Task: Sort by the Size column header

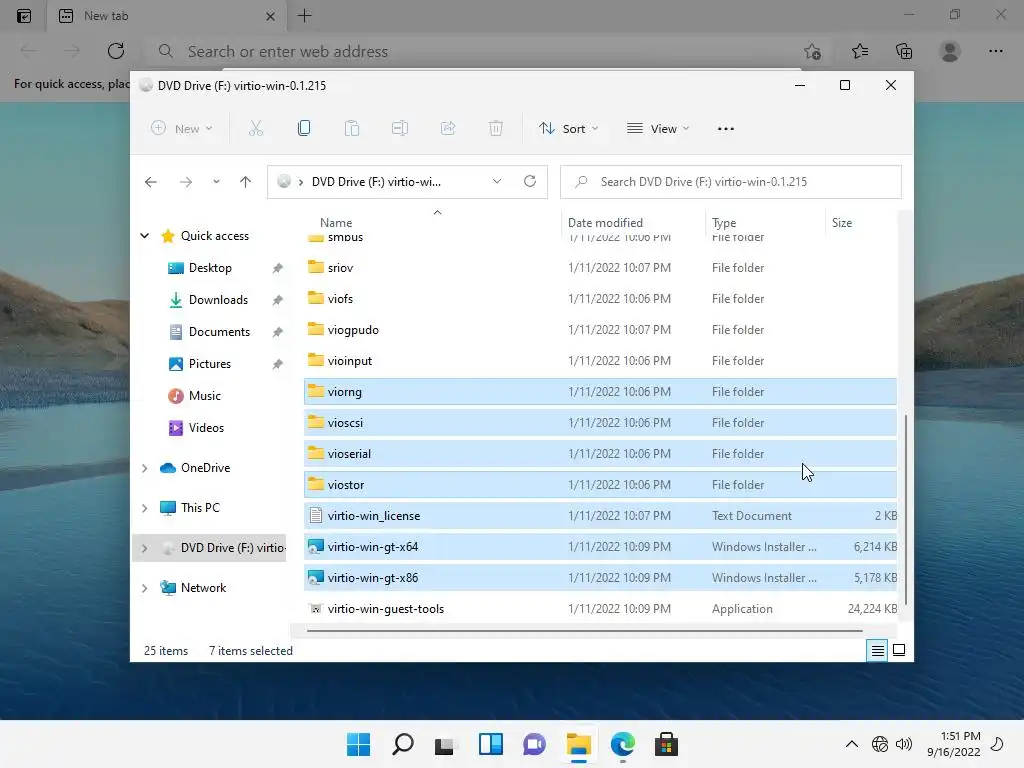Action: coord(842,223)
